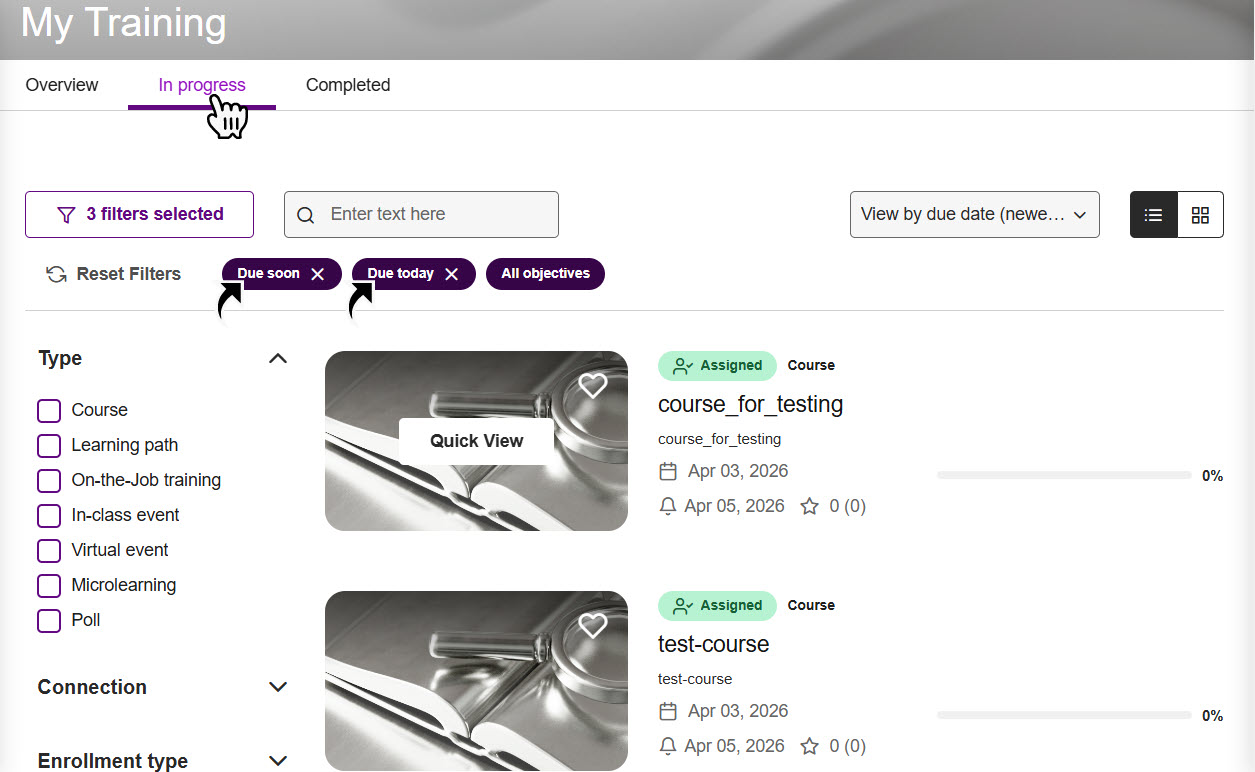Enable the Learning path checkbox
The width and height of the screenshot is (1255, 772).
tap(49, 446)
